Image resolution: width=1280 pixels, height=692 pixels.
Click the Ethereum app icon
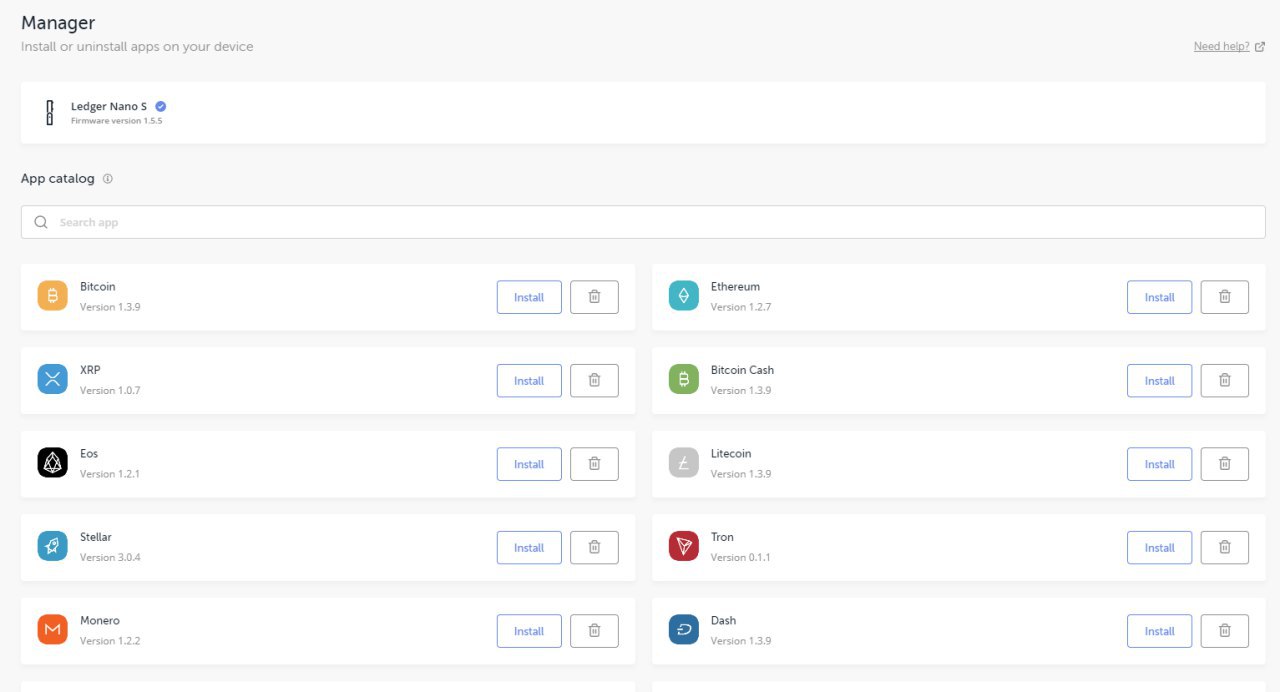(x=684, y=296)
